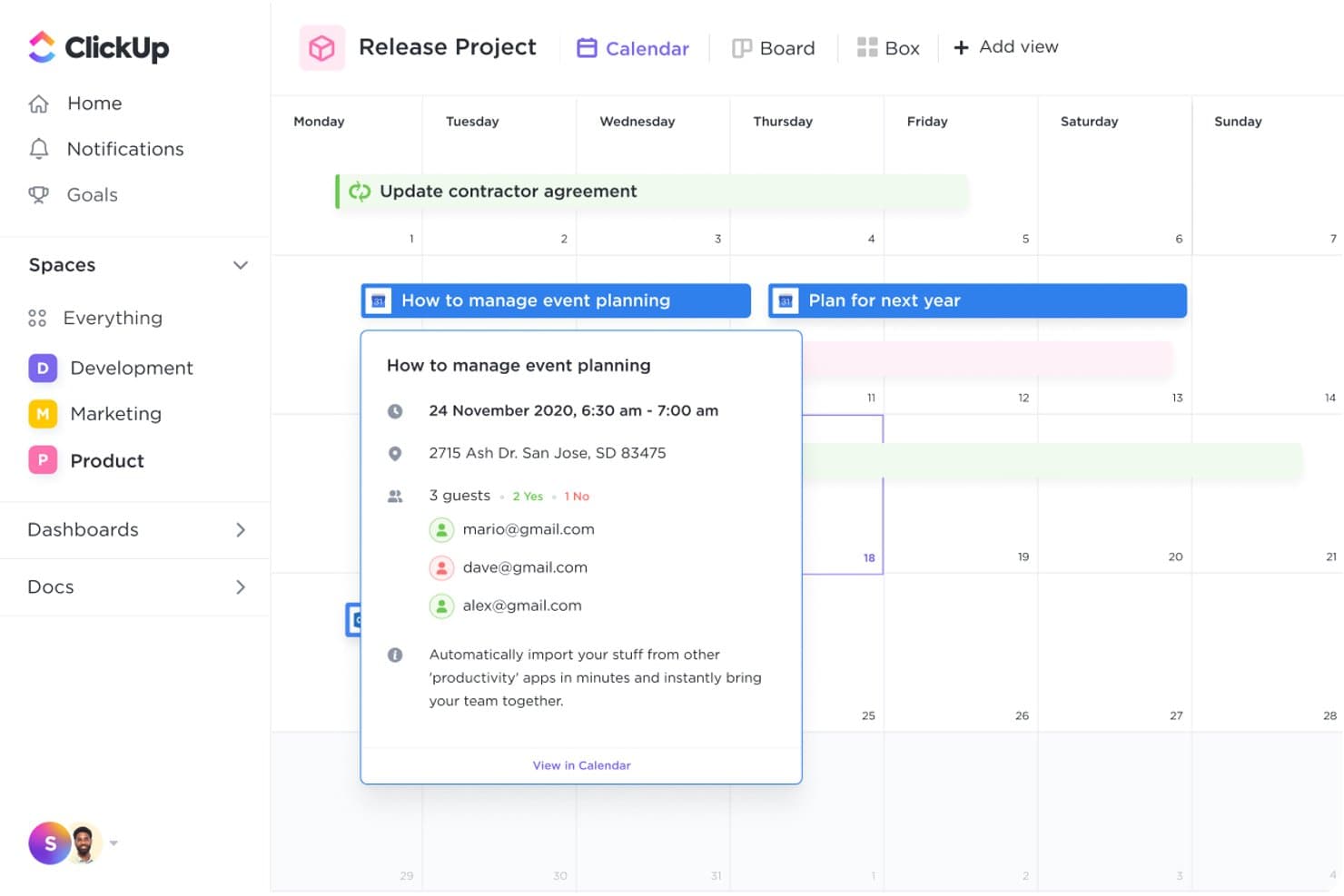Click the pink event bar under Plan for next year
1344x896 pixels.
987,359
